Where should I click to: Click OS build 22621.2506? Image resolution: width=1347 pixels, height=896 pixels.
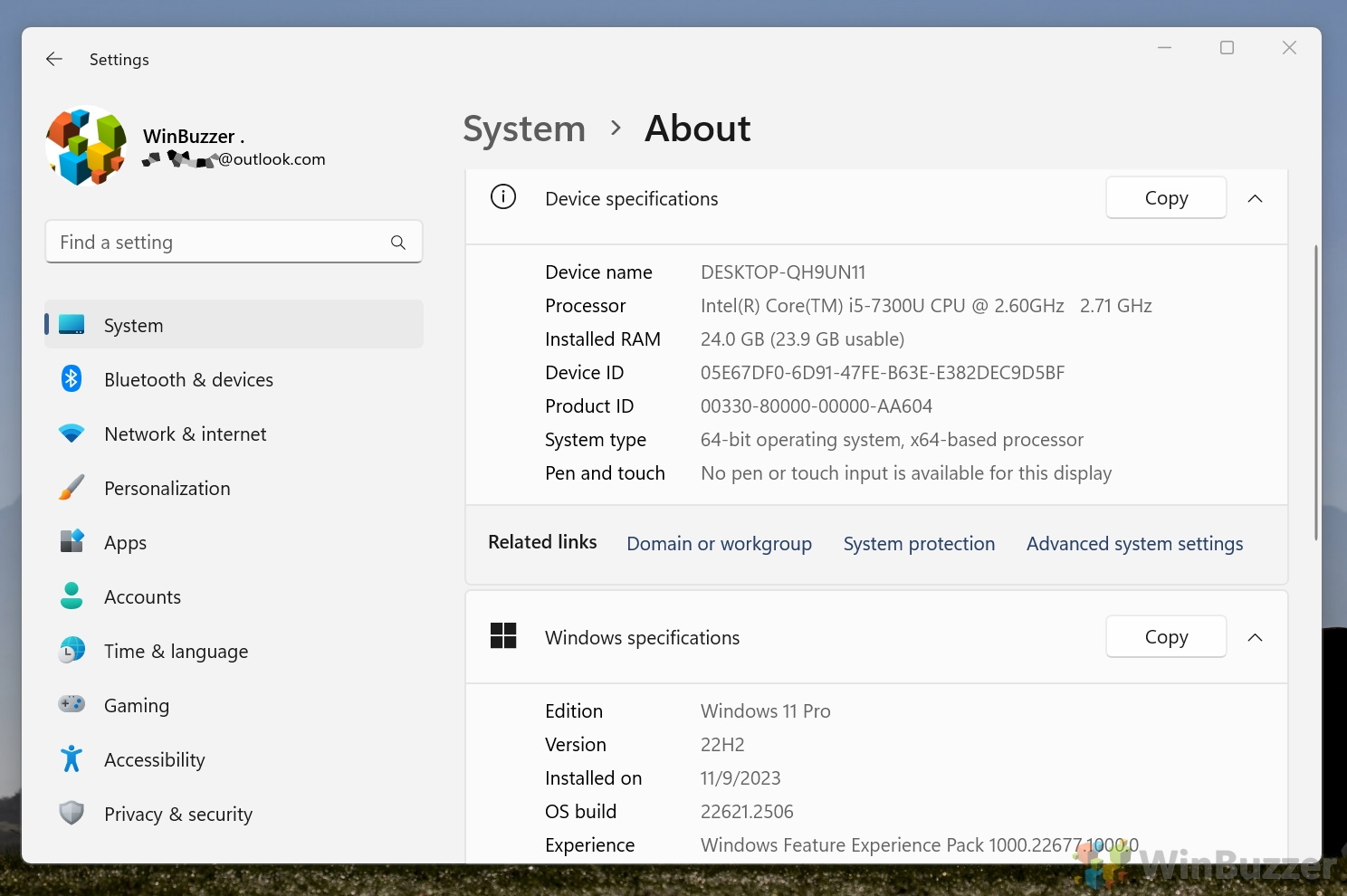pyautogui.click(x=747, y=811)
